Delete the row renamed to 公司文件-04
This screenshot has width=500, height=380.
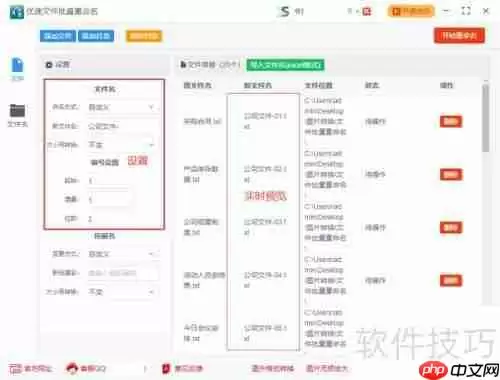451,280
